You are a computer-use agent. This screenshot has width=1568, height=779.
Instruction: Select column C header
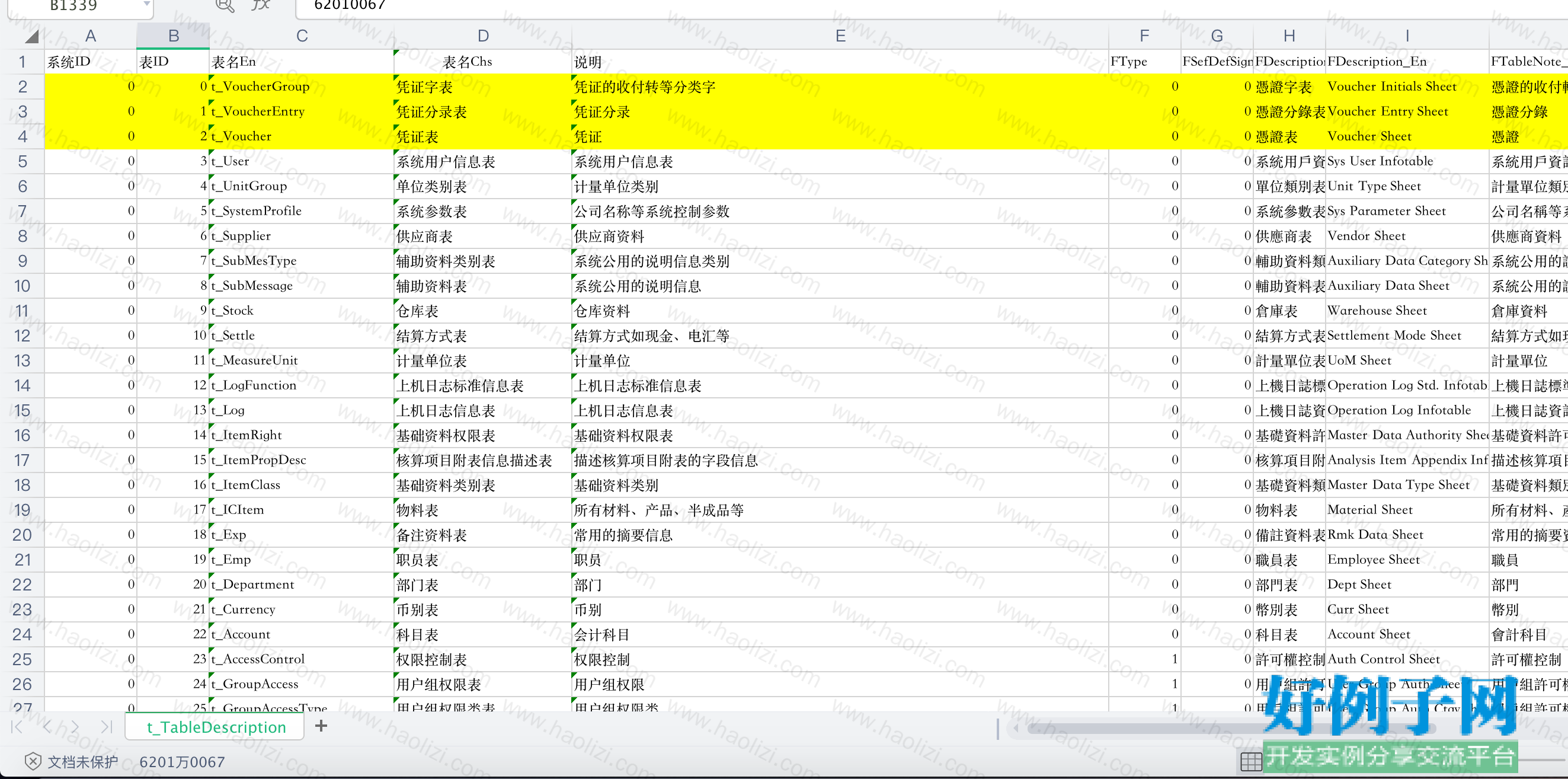301,37
